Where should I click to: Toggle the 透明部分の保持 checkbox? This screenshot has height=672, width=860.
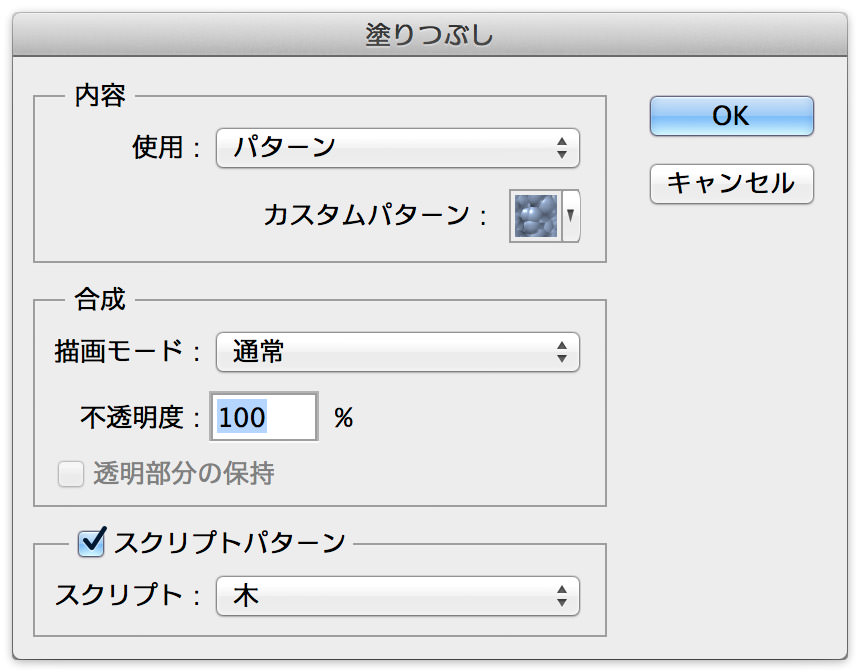[x=71, y=474]
